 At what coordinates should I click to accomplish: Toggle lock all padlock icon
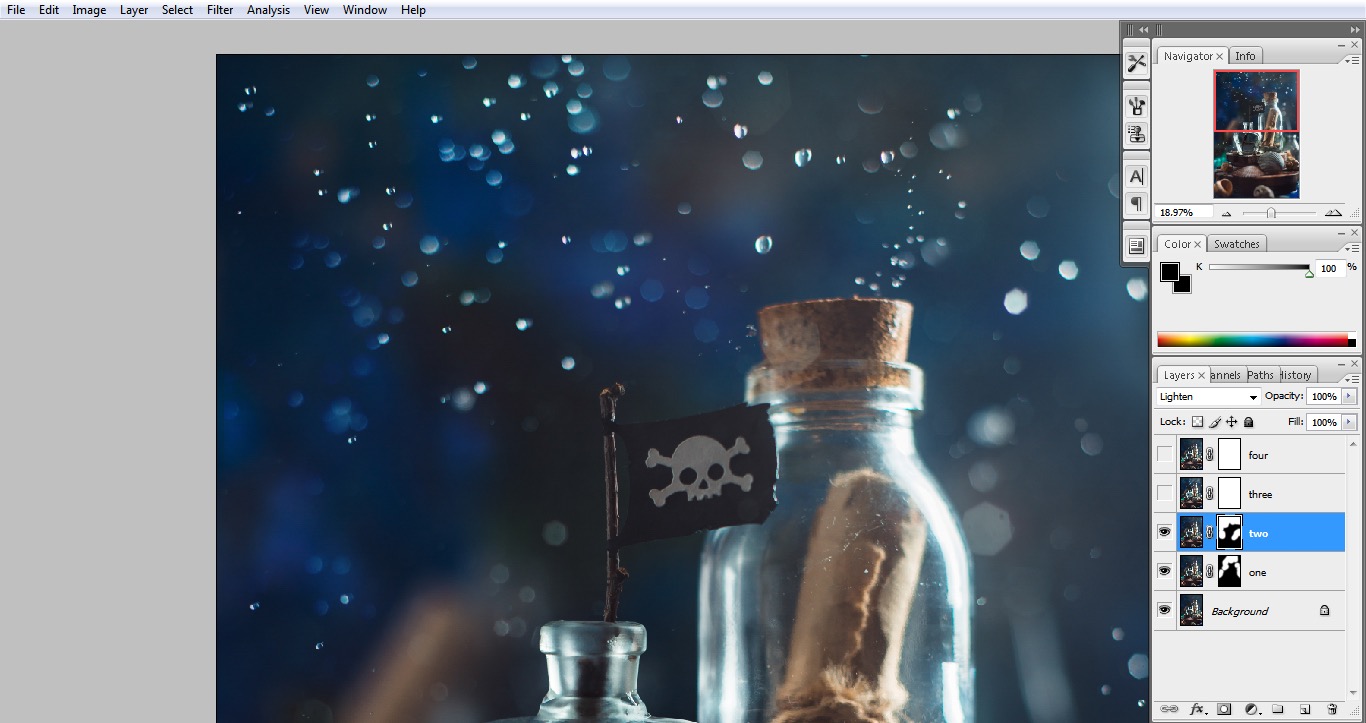tap(1249, 422)
